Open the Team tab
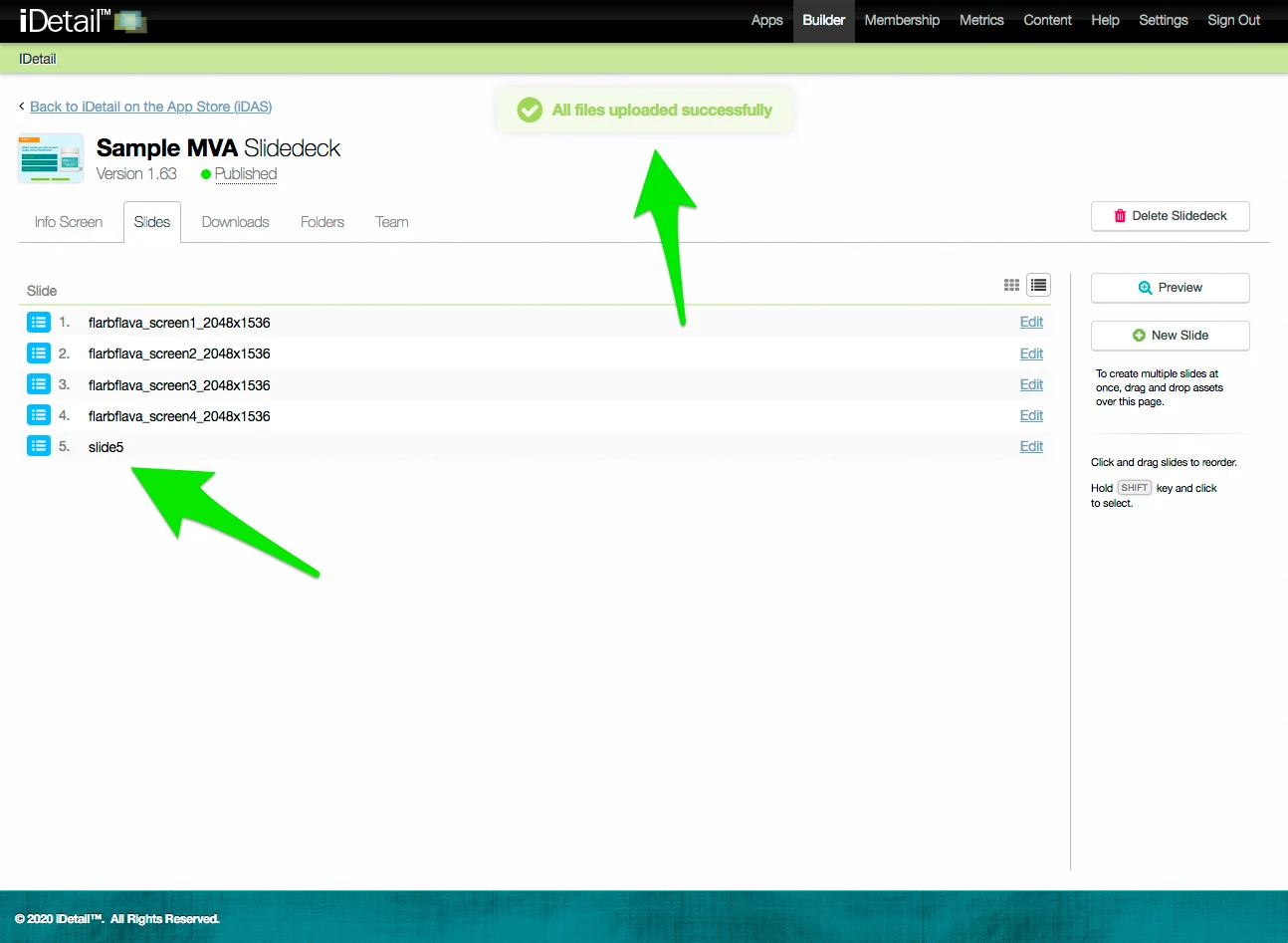The image size is (1288, 943). pyautogui.click(x=392, y=222)
